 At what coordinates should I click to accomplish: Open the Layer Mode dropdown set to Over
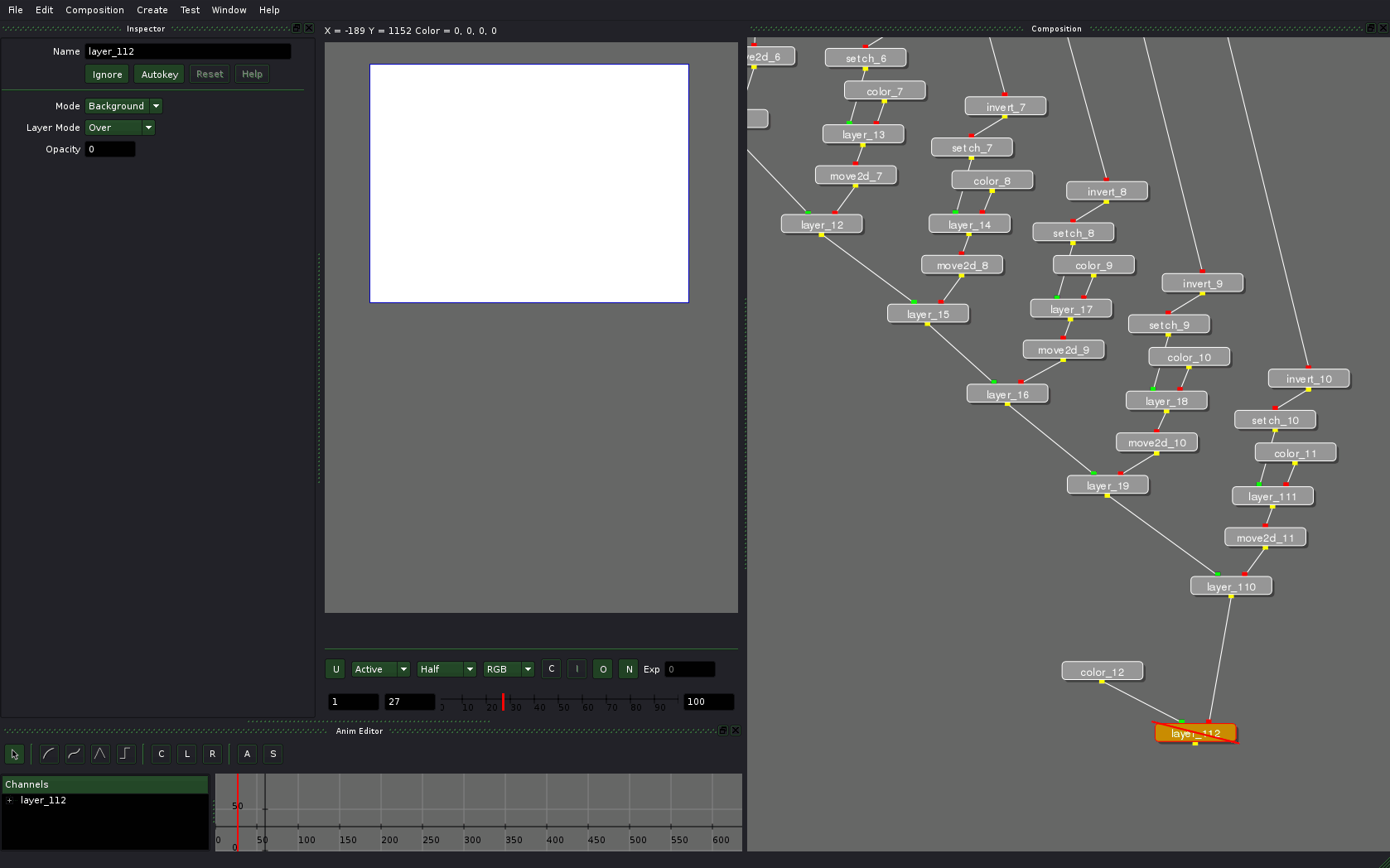(120, 128)
